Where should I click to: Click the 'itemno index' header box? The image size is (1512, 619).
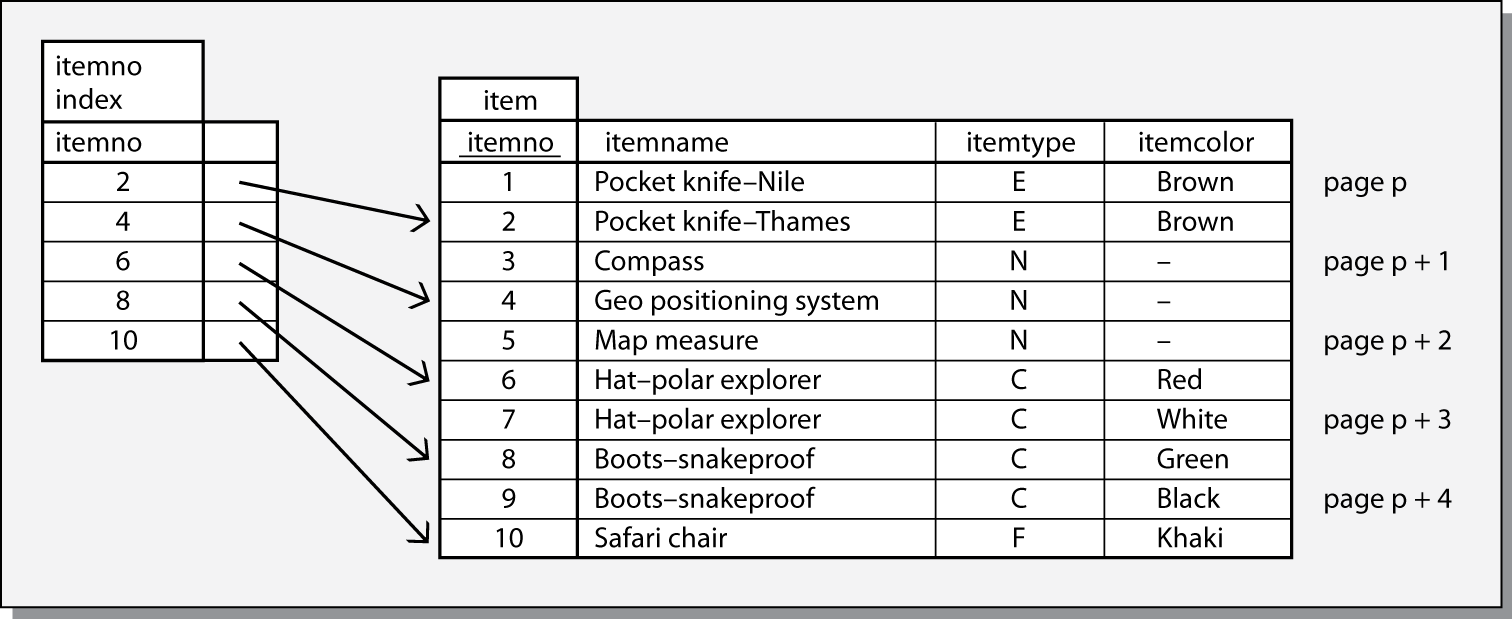121,82
